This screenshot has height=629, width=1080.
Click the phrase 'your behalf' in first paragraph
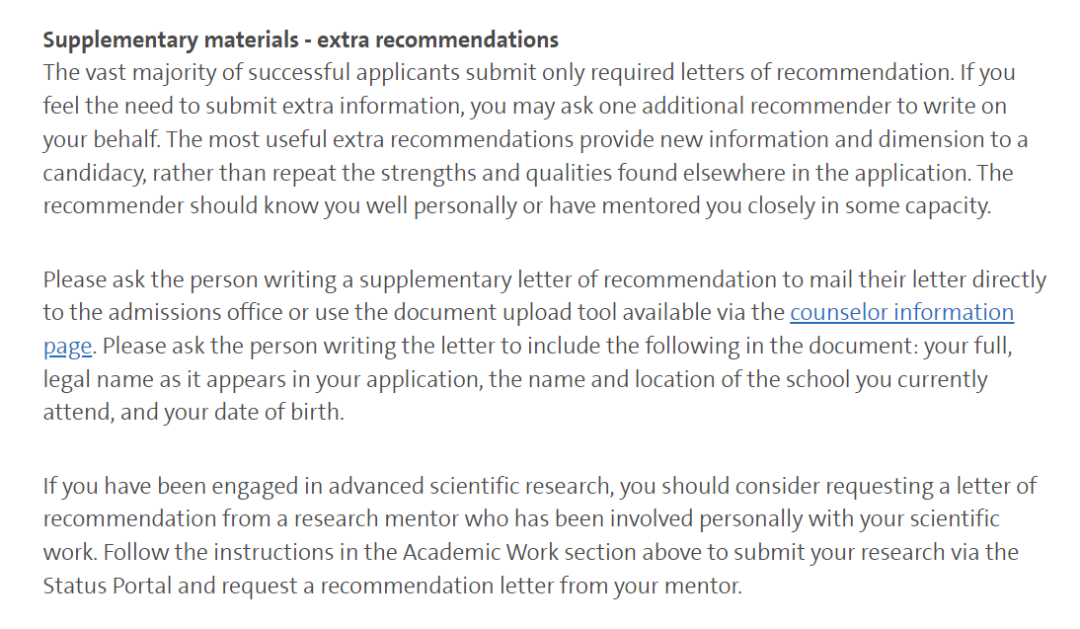click(100, 140)
